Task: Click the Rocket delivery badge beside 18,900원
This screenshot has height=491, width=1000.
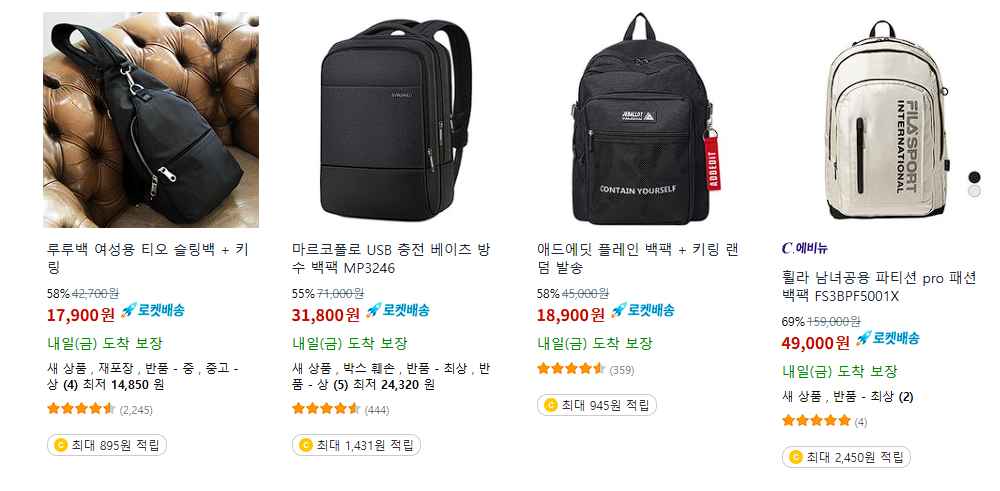Action: [x=642, y=311]
